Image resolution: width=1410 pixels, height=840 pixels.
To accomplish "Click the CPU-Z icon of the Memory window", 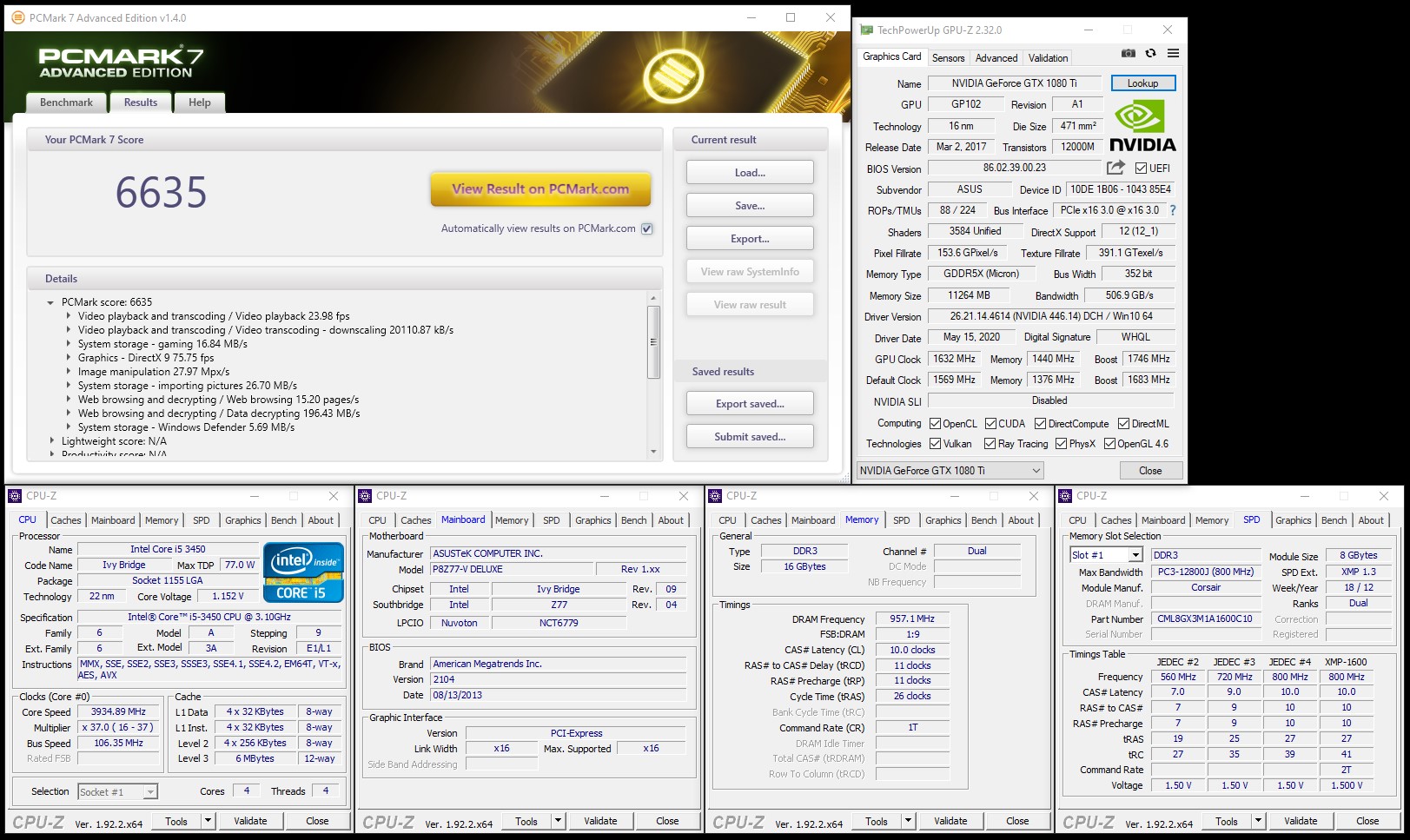I will coord(715,496).
